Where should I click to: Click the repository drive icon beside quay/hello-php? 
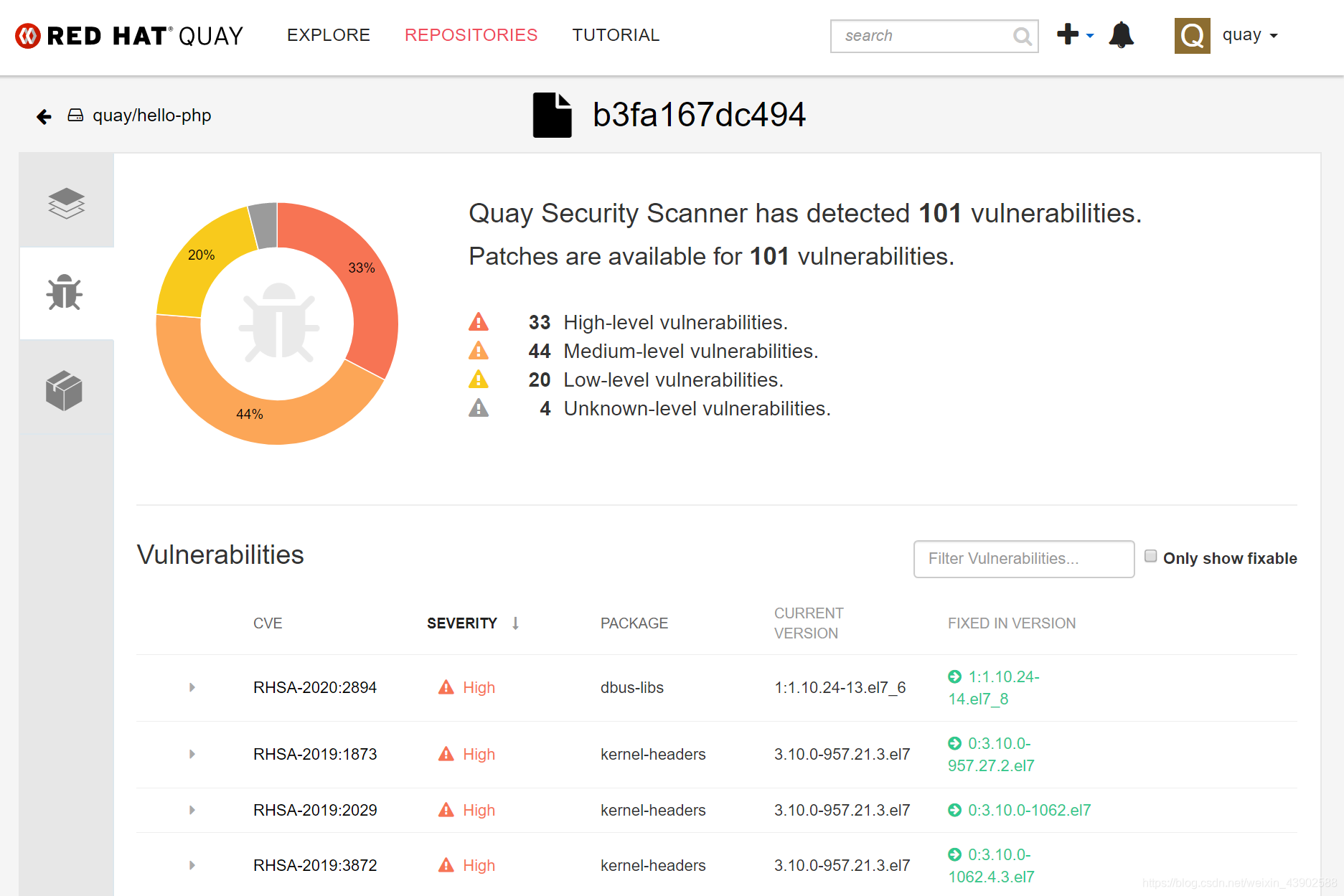pos(75,115)
